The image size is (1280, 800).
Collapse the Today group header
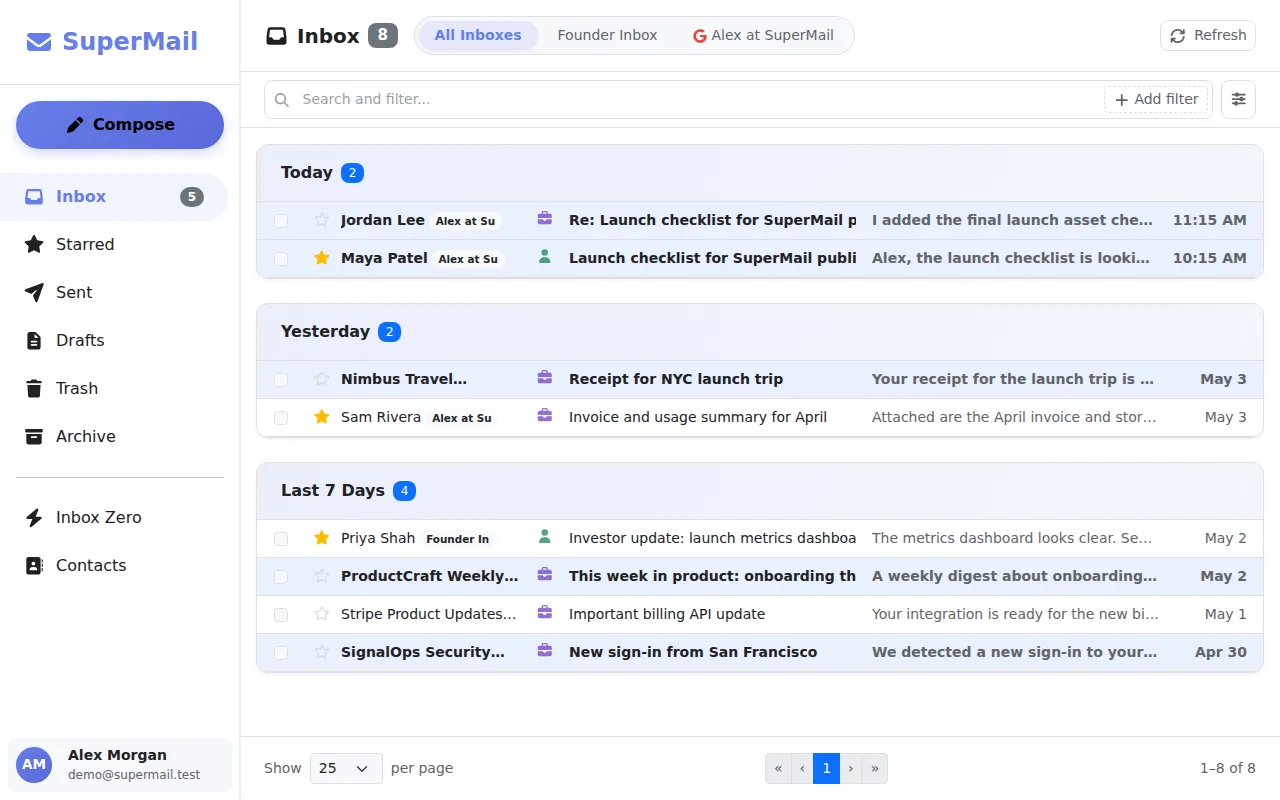click(760, 173)
